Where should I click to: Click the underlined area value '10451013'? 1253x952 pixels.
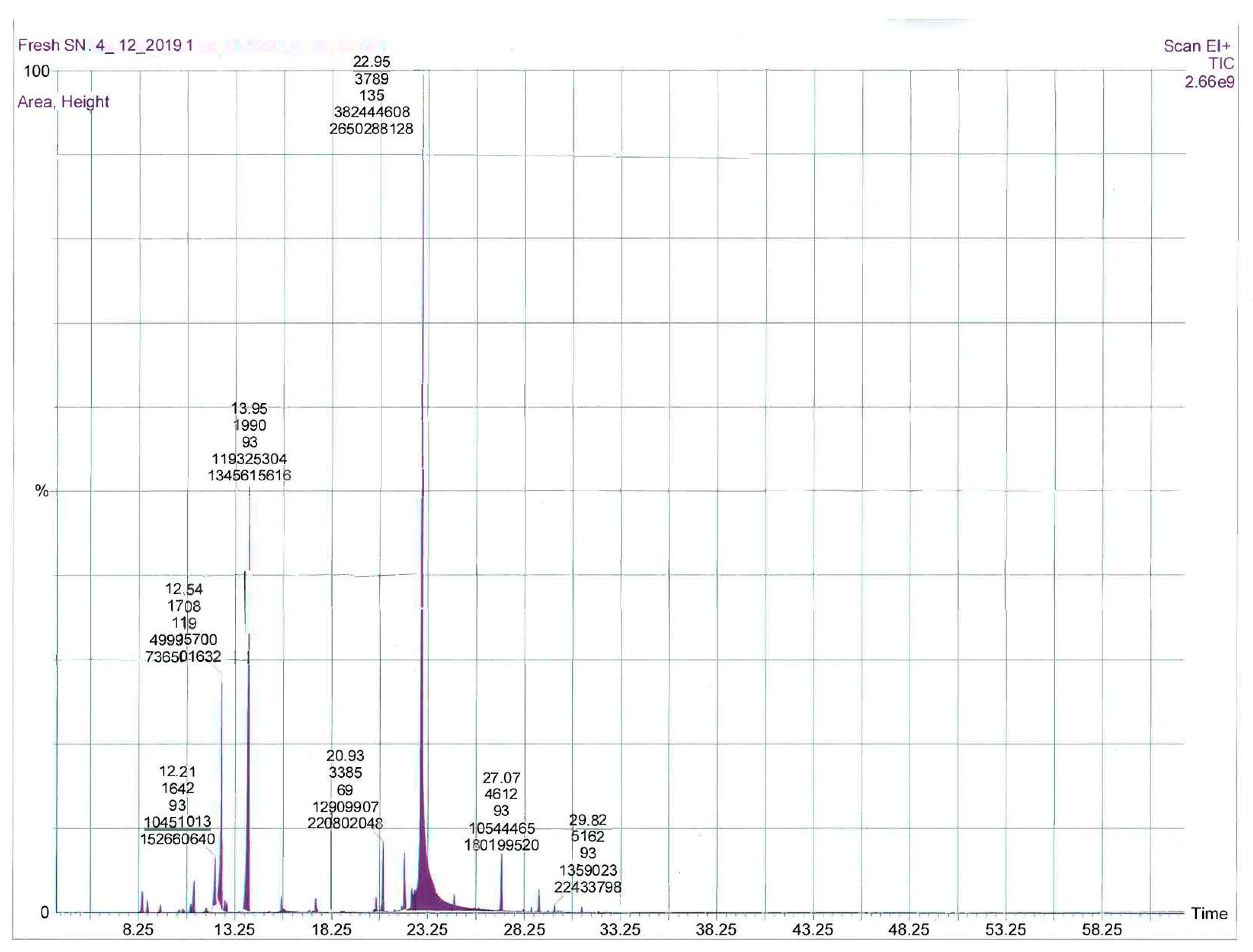[177, 822]
